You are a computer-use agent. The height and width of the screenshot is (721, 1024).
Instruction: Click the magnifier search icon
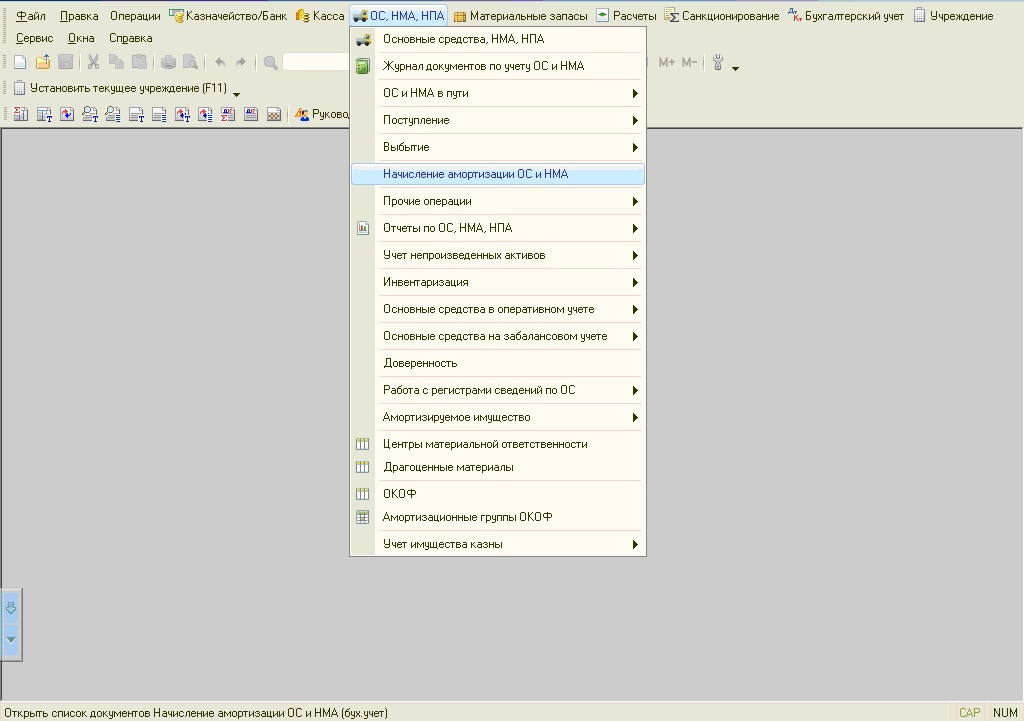[270, 63]
